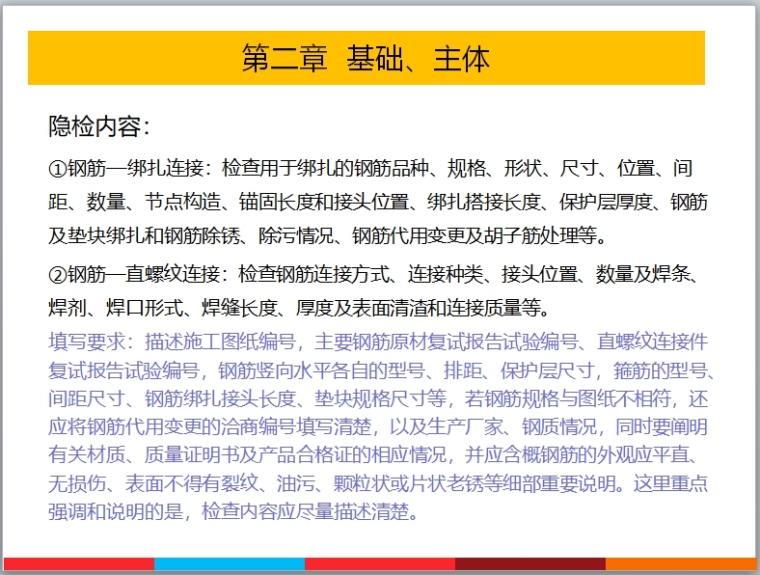Click the line starting with 及垫块绑扎和钢筋除锈
Image resolution: width=760 pixels, height=575 pixels.
point(328,237)
